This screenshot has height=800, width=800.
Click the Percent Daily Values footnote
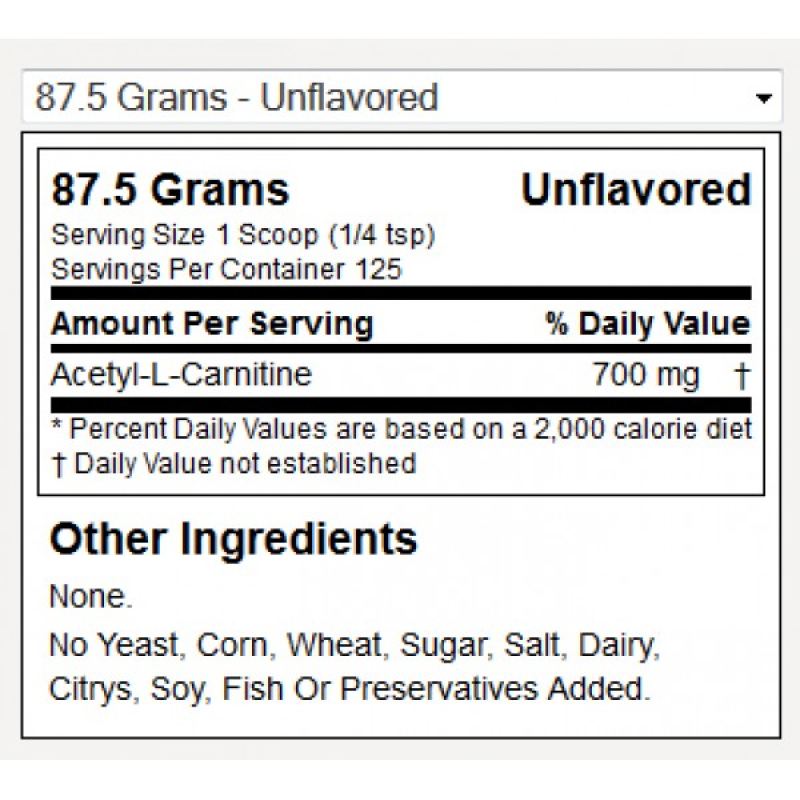pyautogui.click(x=402, y=429)
